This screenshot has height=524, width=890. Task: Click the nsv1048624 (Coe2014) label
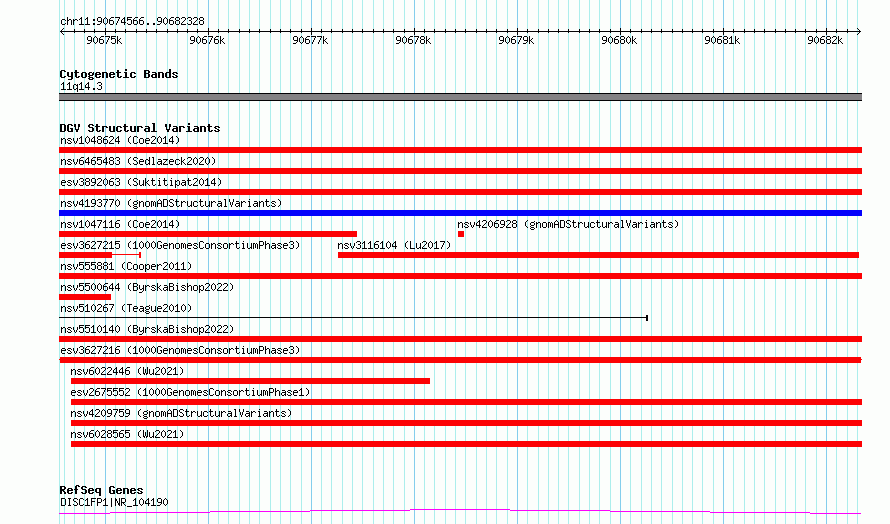120,140
